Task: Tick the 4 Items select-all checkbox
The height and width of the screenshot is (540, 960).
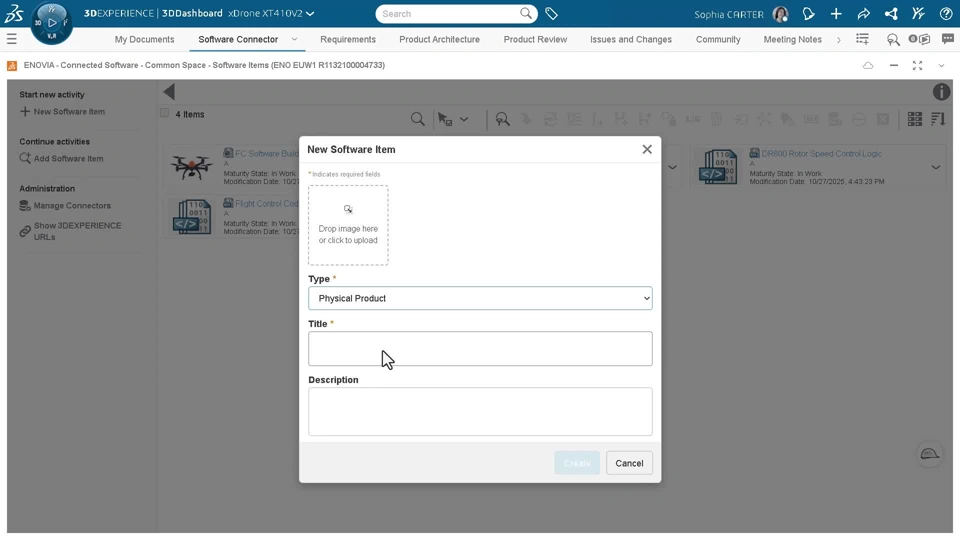Action: tap(164, 113)
